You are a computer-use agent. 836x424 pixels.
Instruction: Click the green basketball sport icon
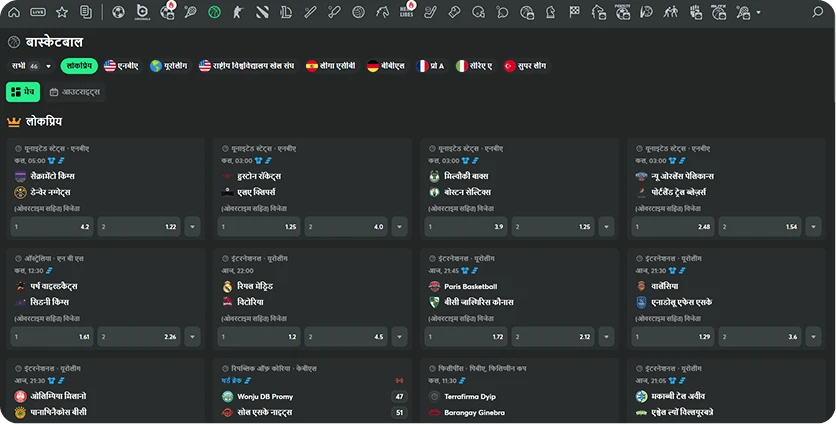tap(214, 12)
